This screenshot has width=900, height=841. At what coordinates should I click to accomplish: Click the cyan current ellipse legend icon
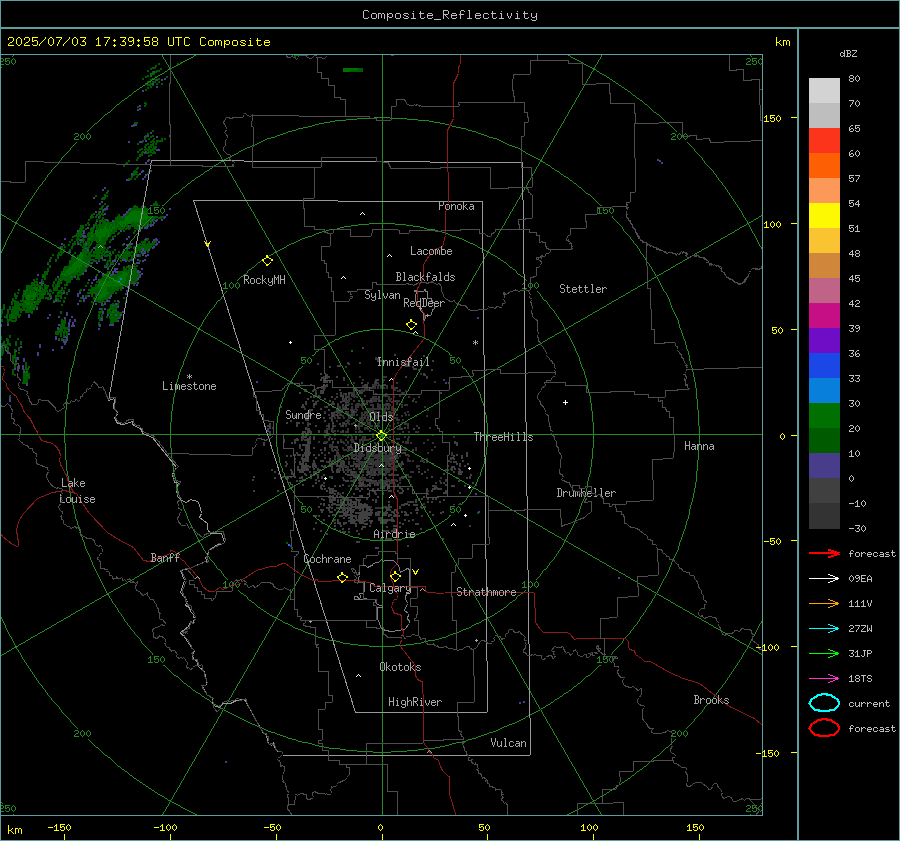click(824, 703)
